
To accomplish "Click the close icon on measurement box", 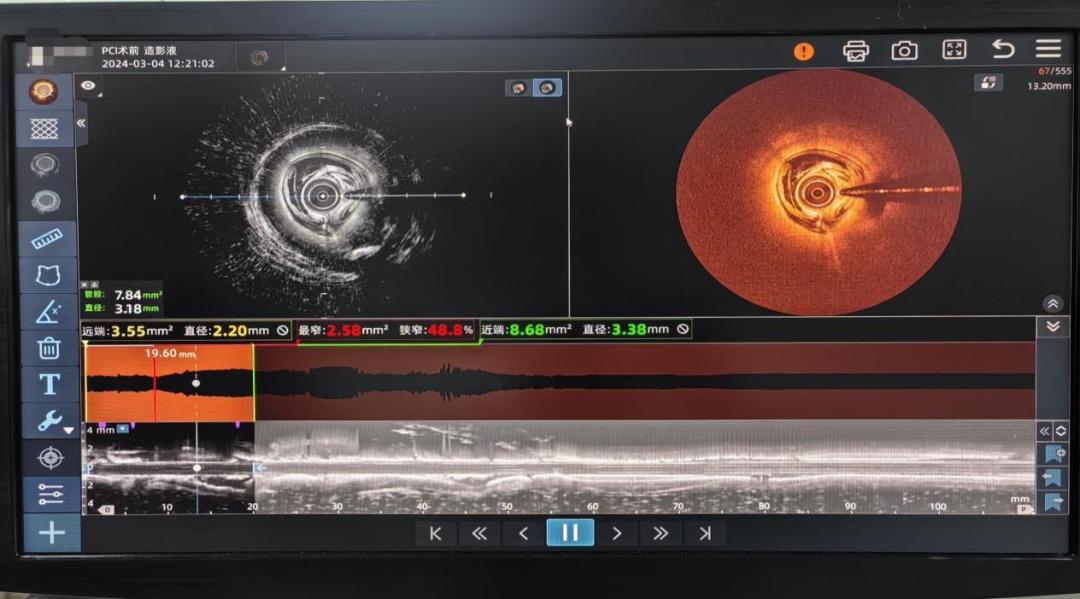I will click(x=85, y=284).
